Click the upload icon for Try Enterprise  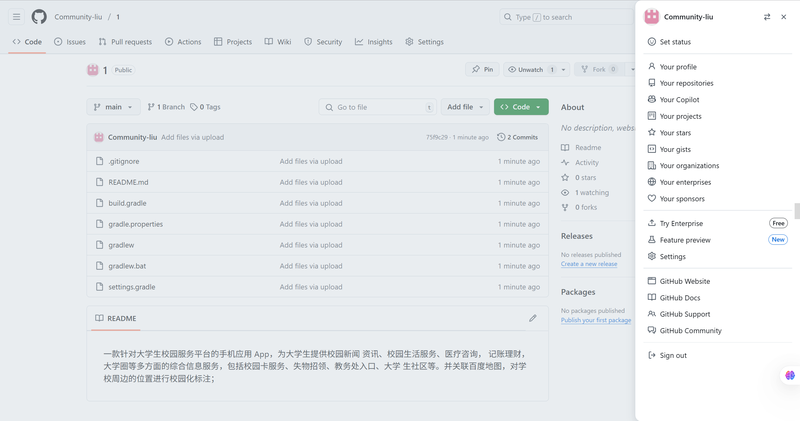pos(652,223)
